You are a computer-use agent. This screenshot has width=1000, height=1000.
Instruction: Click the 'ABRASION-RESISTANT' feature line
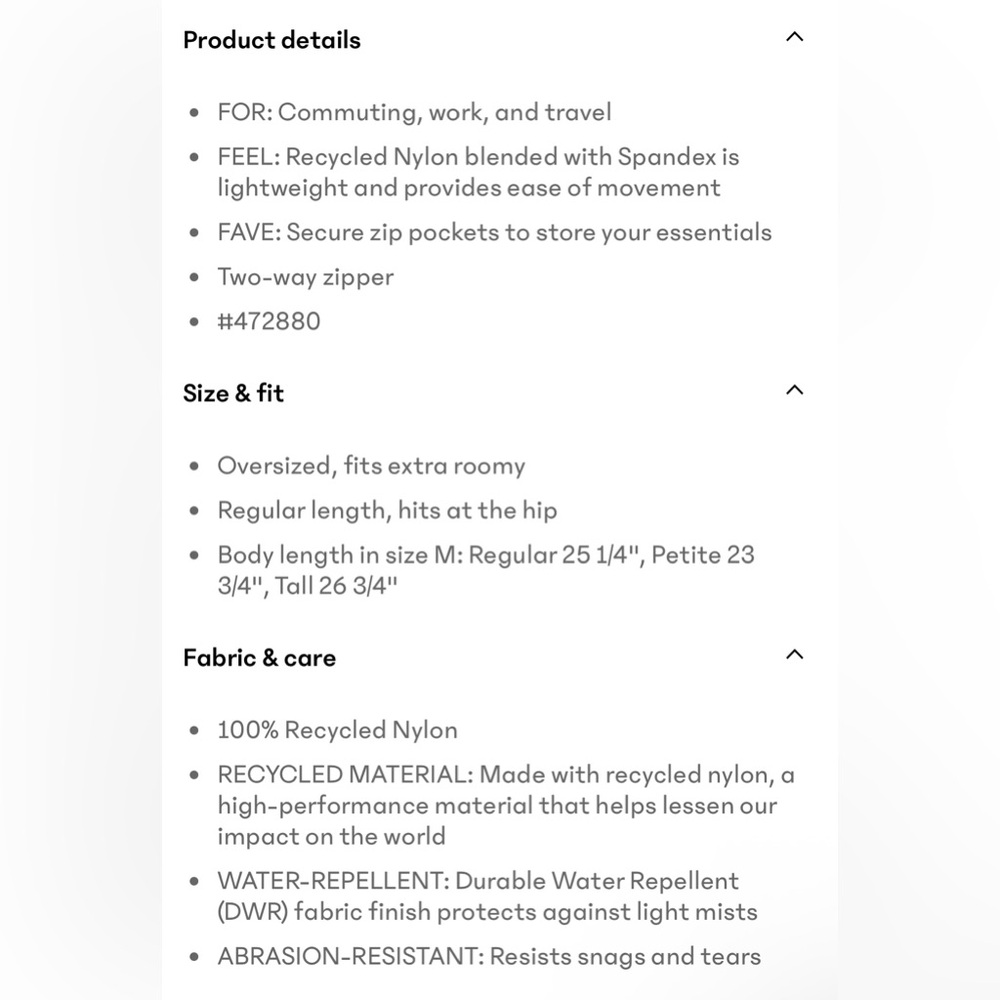click(x=489, y=957)
